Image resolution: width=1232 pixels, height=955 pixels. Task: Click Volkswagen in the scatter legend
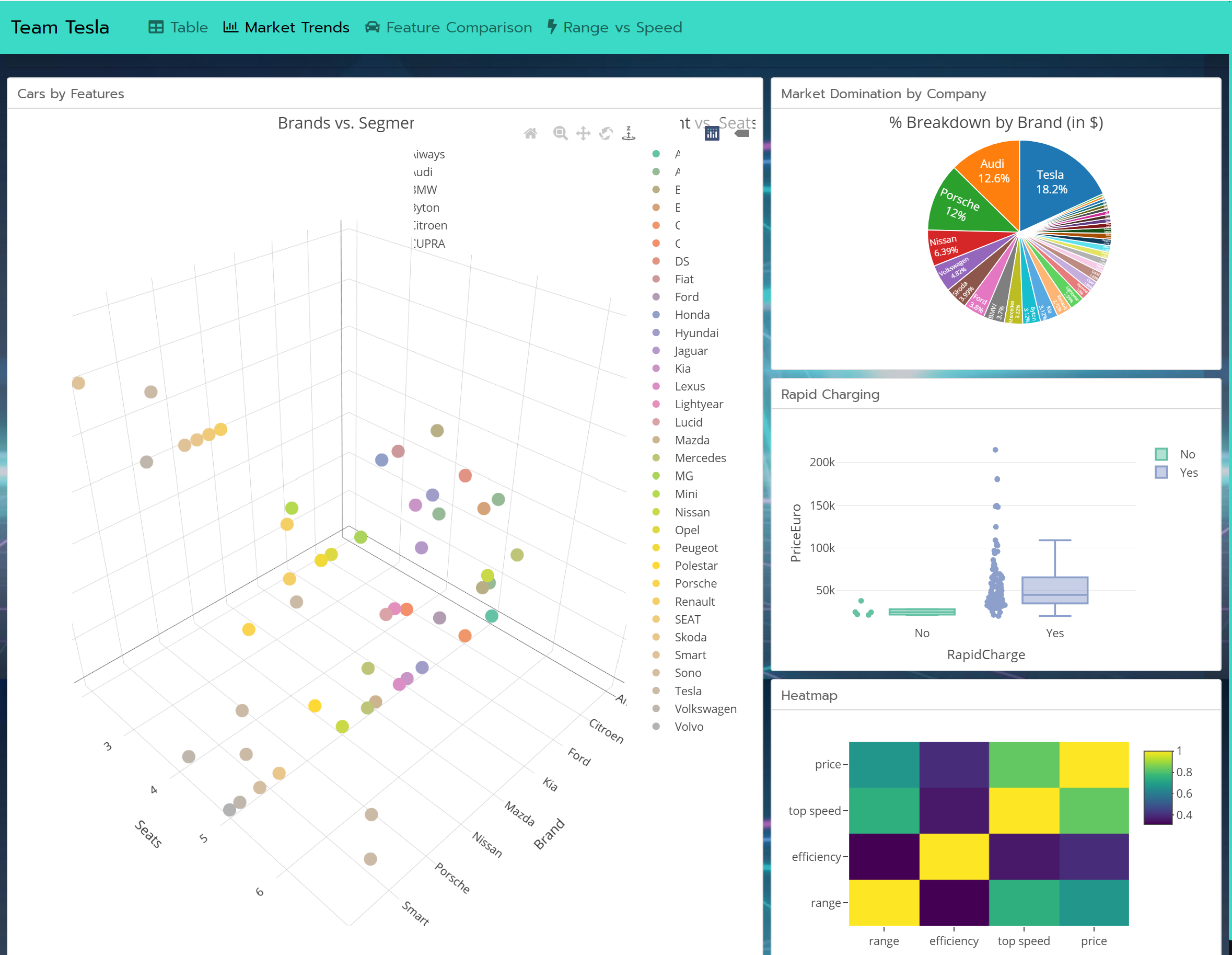(x=705, y=709)
